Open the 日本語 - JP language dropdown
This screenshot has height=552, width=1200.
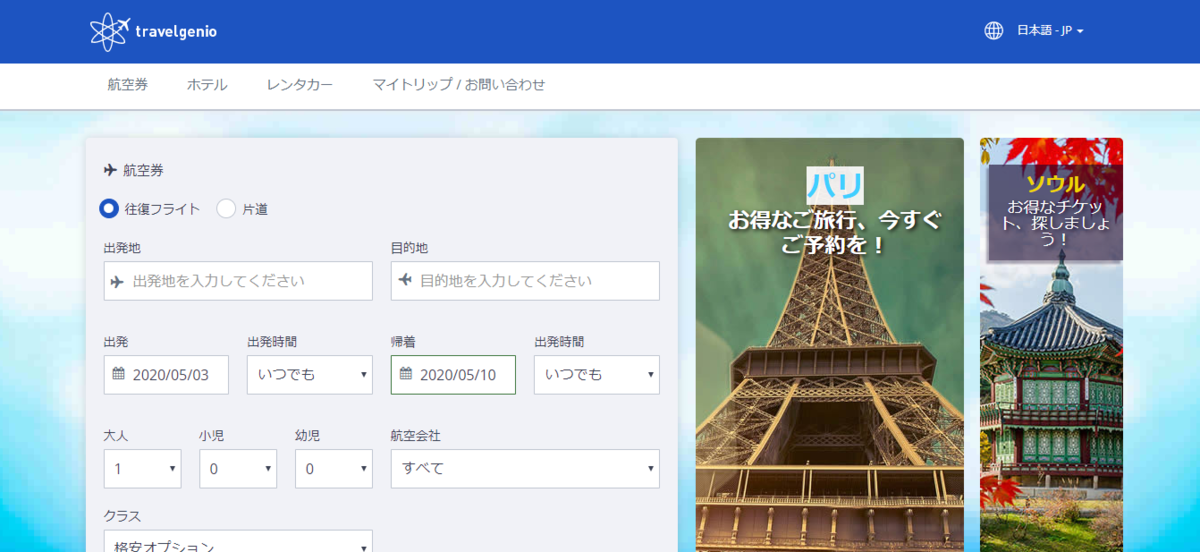(1050, 31)
